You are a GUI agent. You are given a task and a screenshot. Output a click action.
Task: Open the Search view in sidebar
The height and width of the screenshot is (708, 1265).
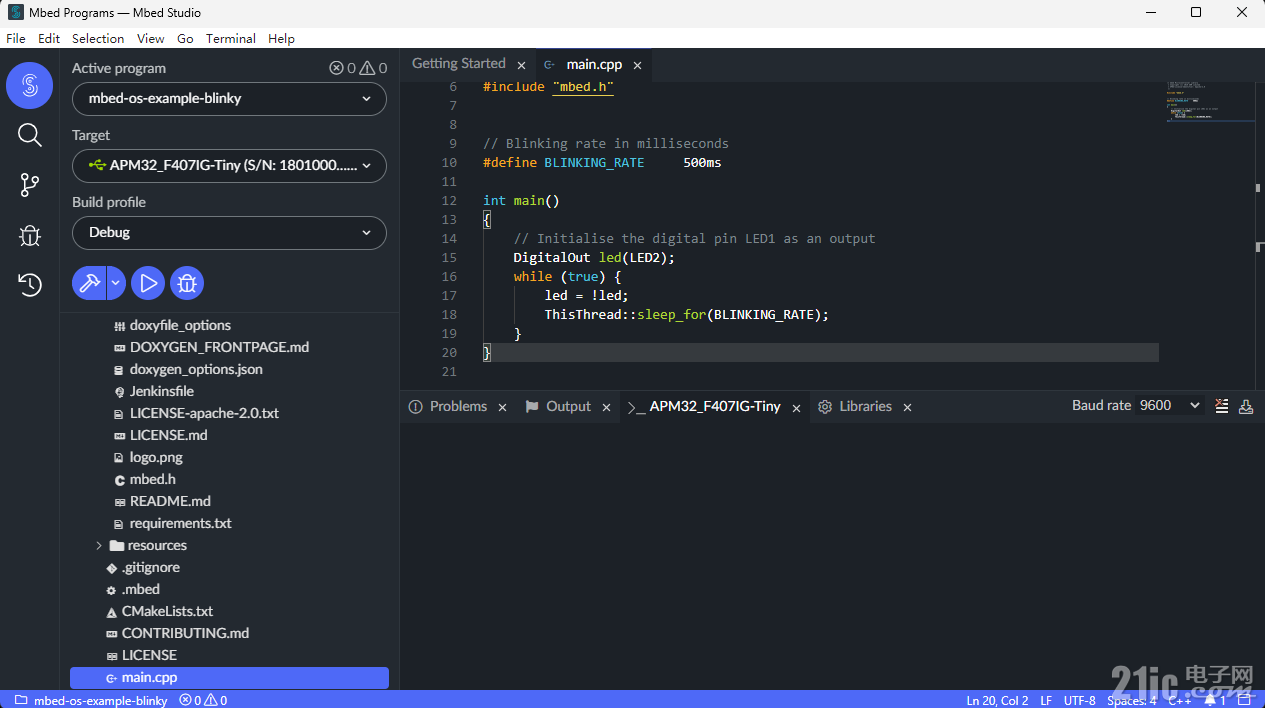30,135
